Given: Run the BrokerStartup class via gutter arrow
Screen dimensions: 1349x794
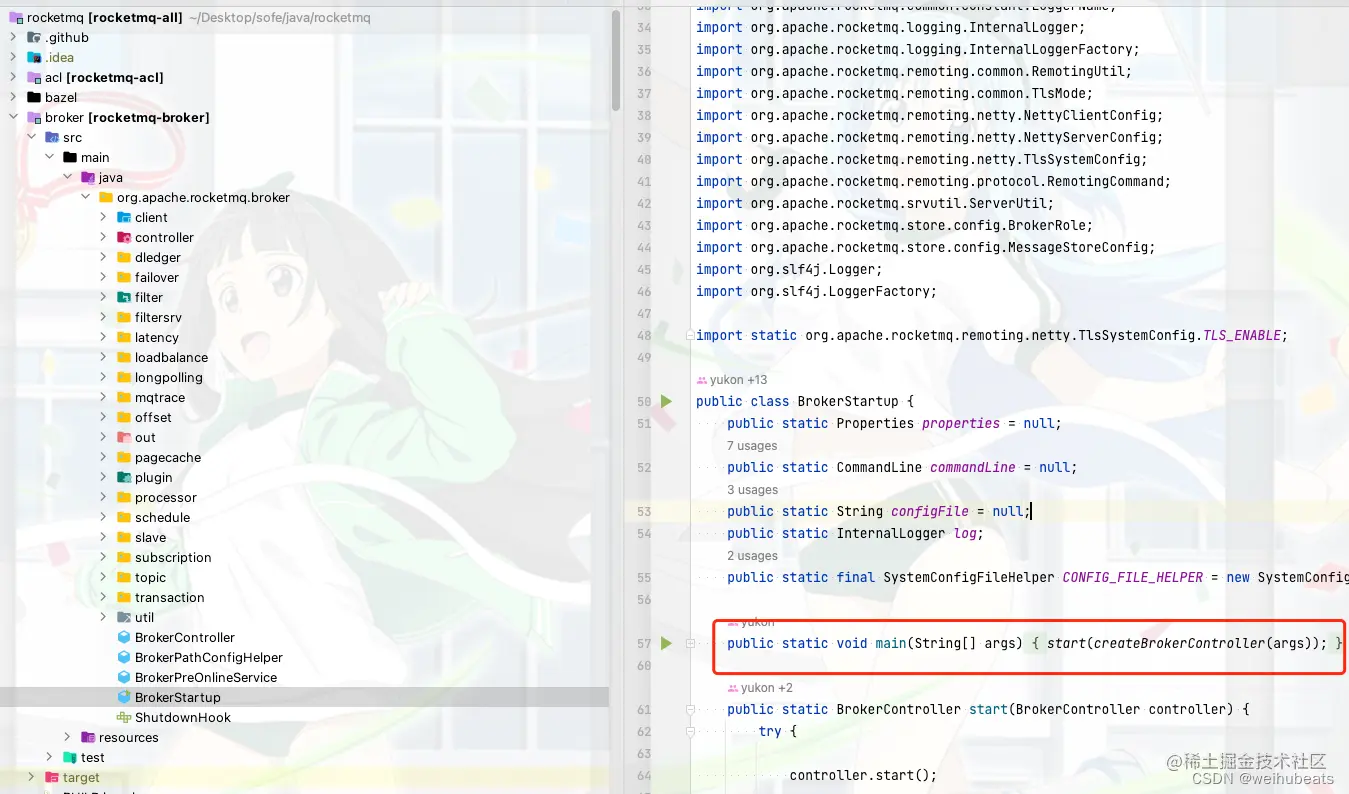Looking at the screenshot, I should [666, 401].
